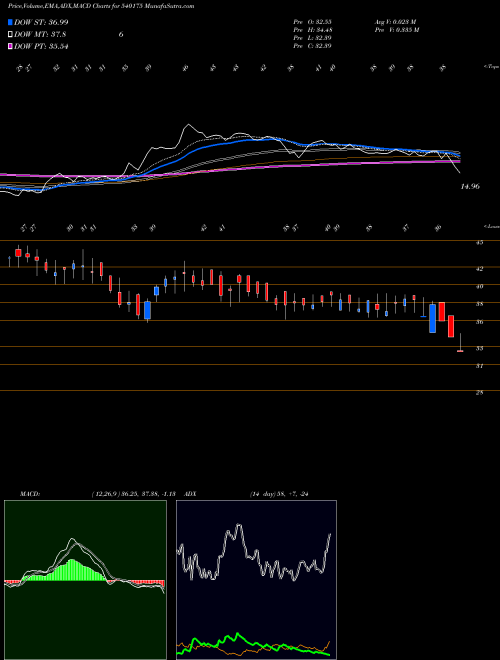The width and height of the screenshot is (500, 660).
Task: Click the peak of the white price line
Action: (188, 125)
